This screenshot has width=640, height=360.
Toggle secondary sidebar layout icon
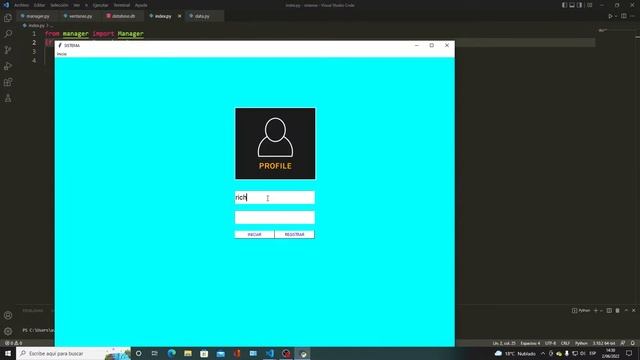pyautogui.click(x=580, y=5)
